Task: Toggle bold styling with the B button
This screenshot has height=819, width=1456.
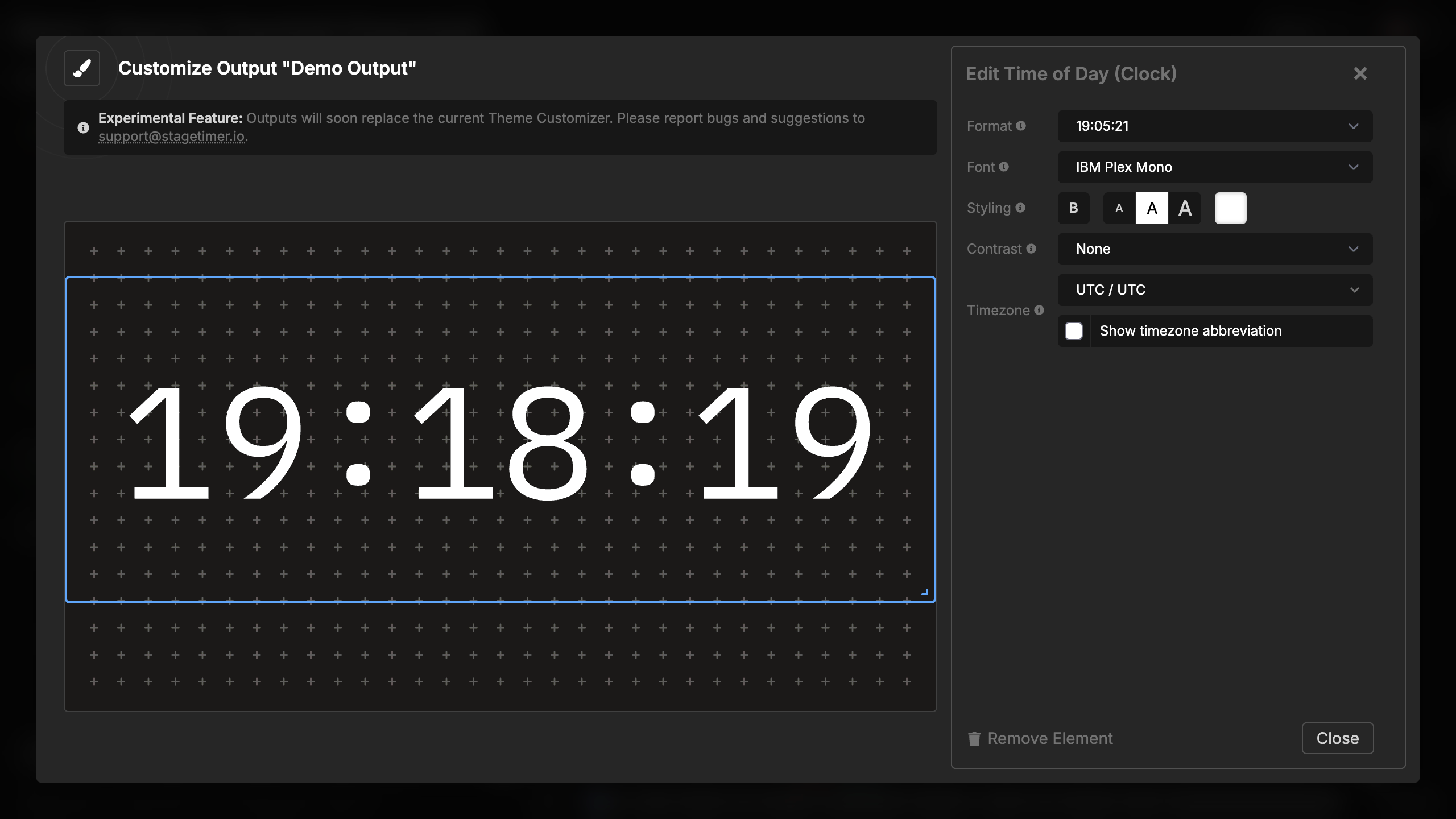Action: pyautogui.click(x=1074, y=208)
